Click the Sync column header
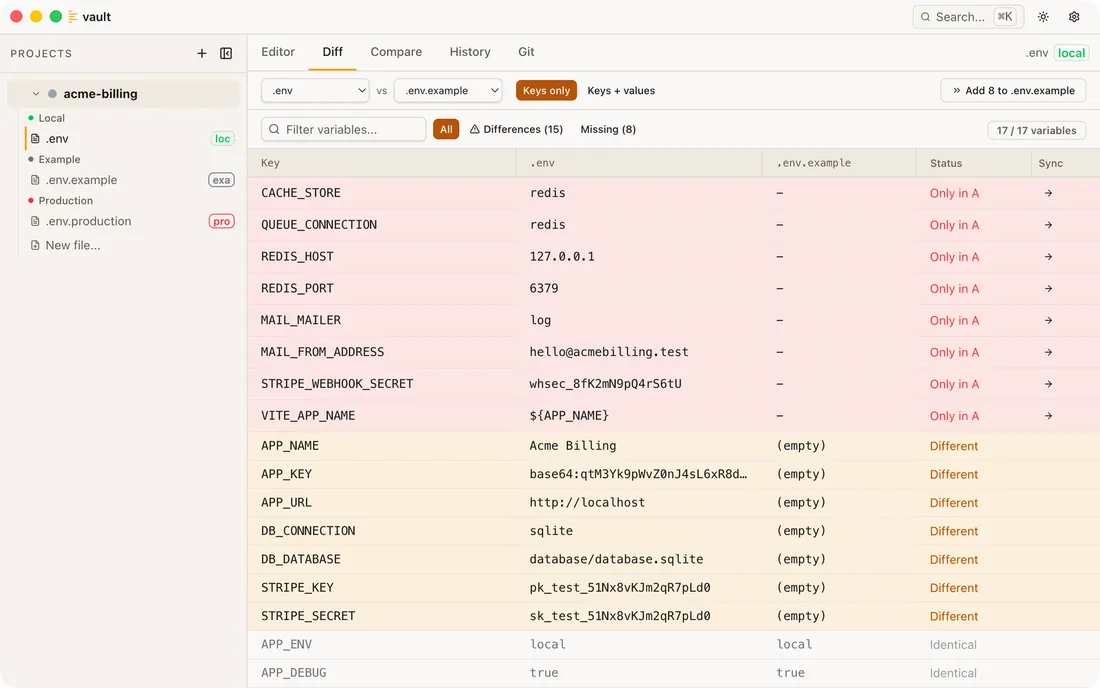The image size is (1100, 688). [1050, 163]
